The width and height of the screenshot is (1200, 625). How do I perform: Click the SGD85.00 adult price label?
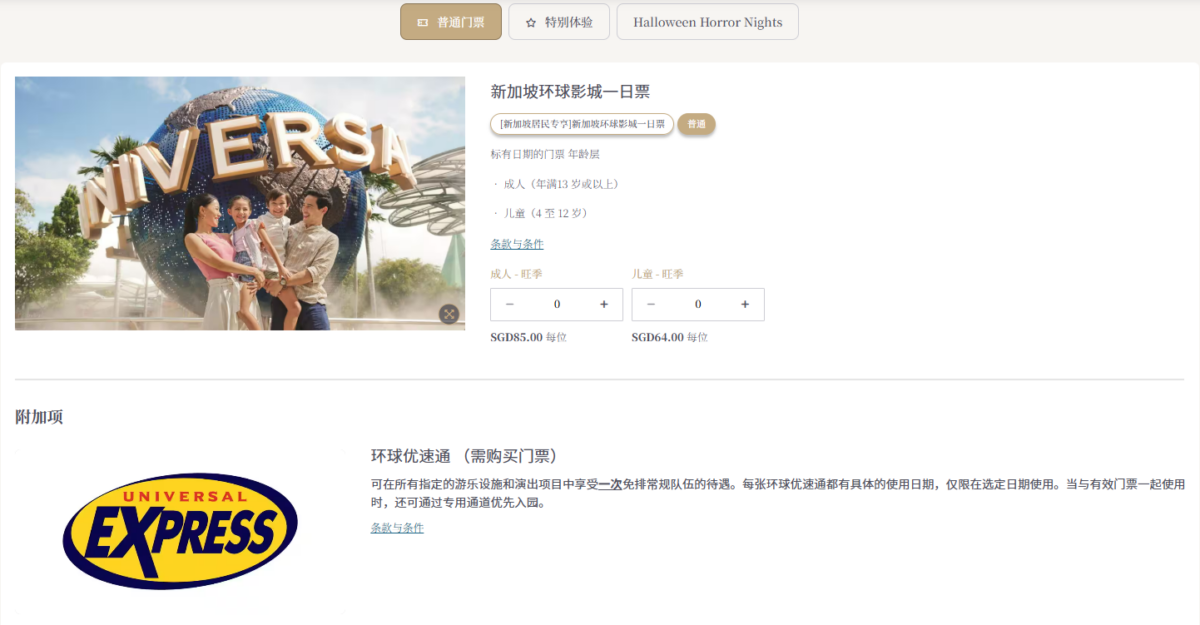pos(516,338)
